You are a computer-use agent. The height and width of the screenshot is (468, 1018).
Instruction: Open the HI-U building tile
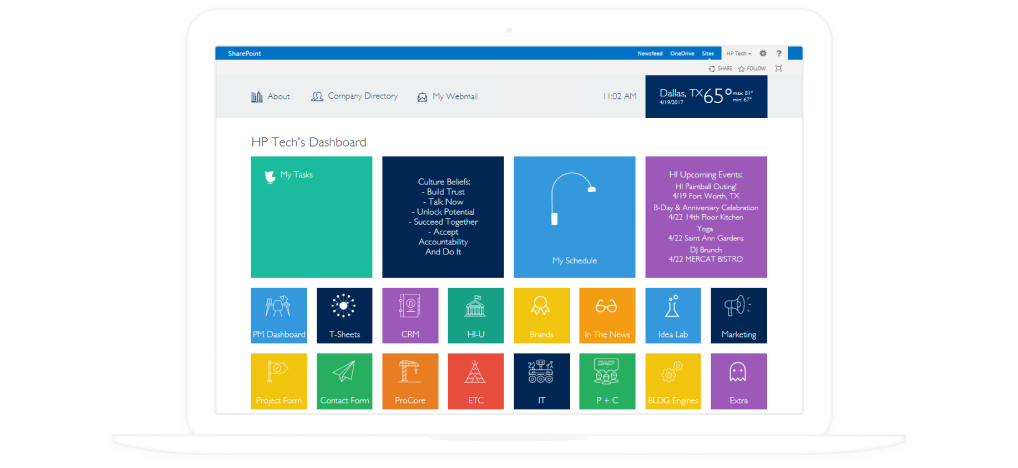point(475,315)
